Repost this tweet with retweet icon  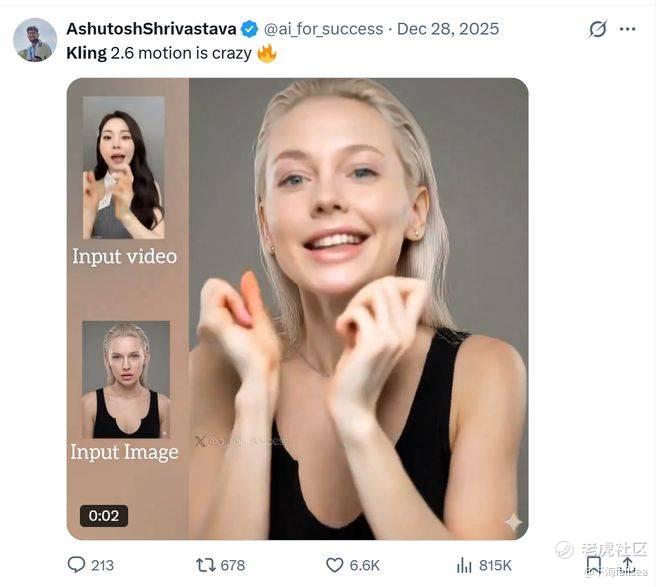[206, 565]
